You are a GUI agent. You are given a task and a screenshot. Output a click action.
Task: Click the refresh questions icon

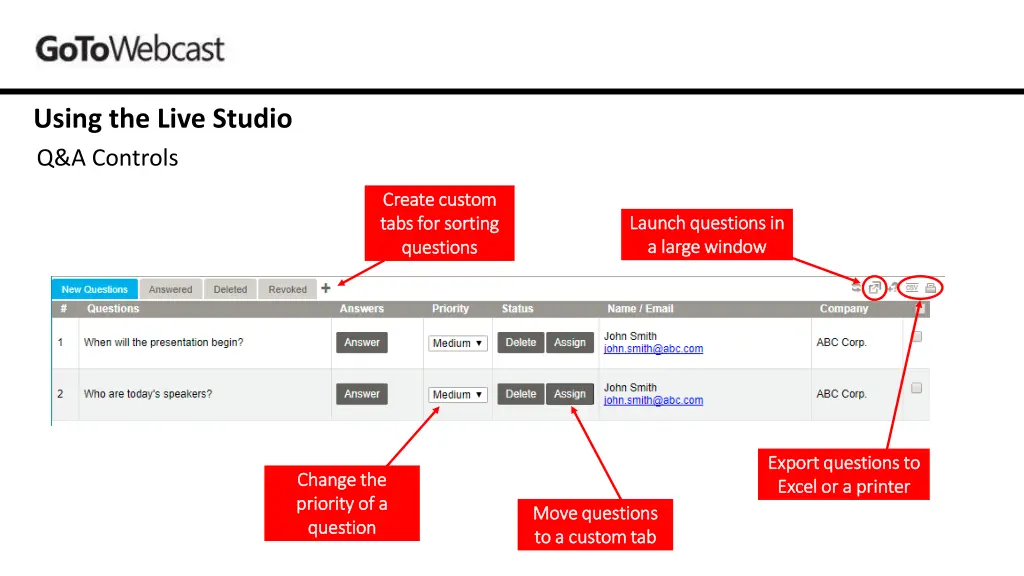click(856, 288)
